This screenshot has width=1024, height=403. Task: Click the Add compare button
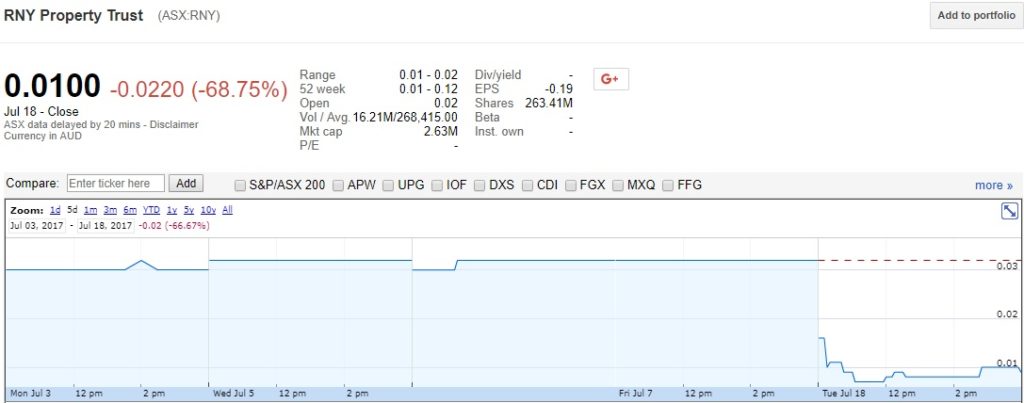pos(186,184)
